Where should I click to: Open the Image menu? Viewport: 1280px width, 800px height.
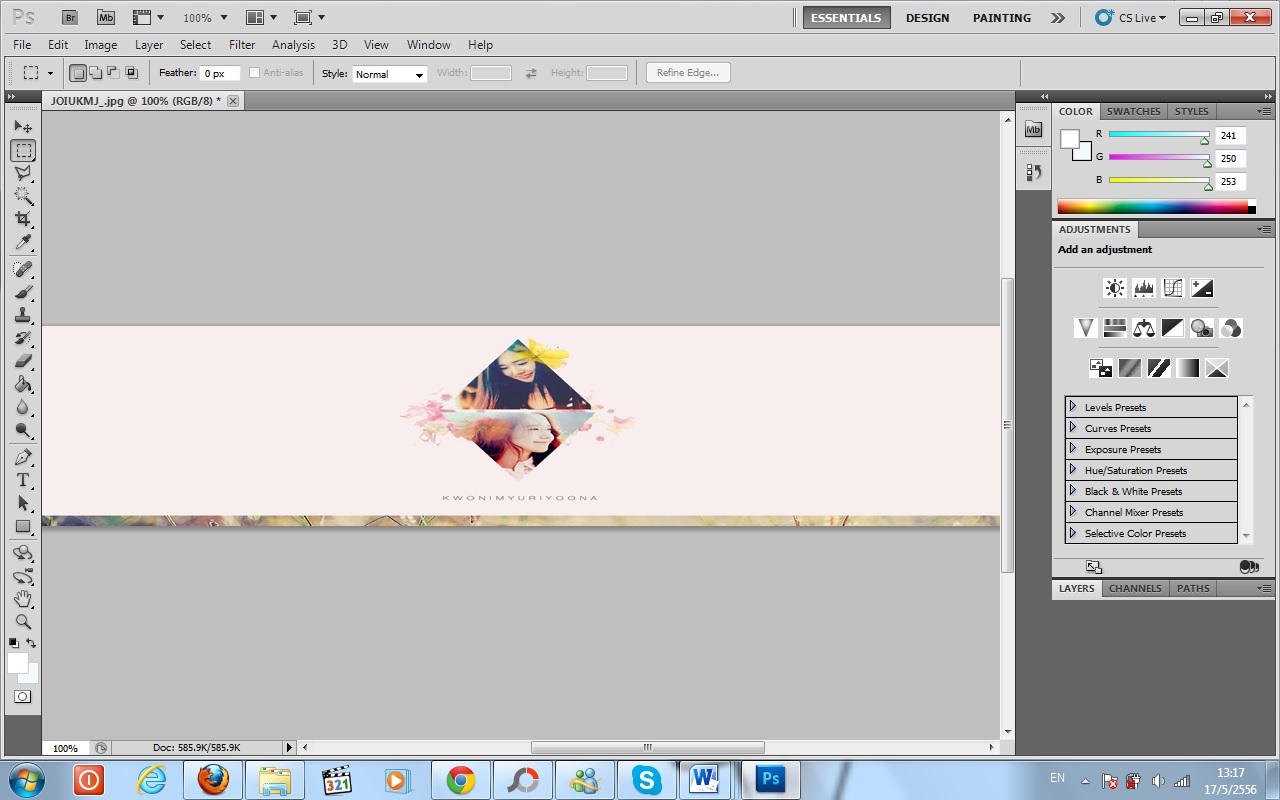coord(101,45)
